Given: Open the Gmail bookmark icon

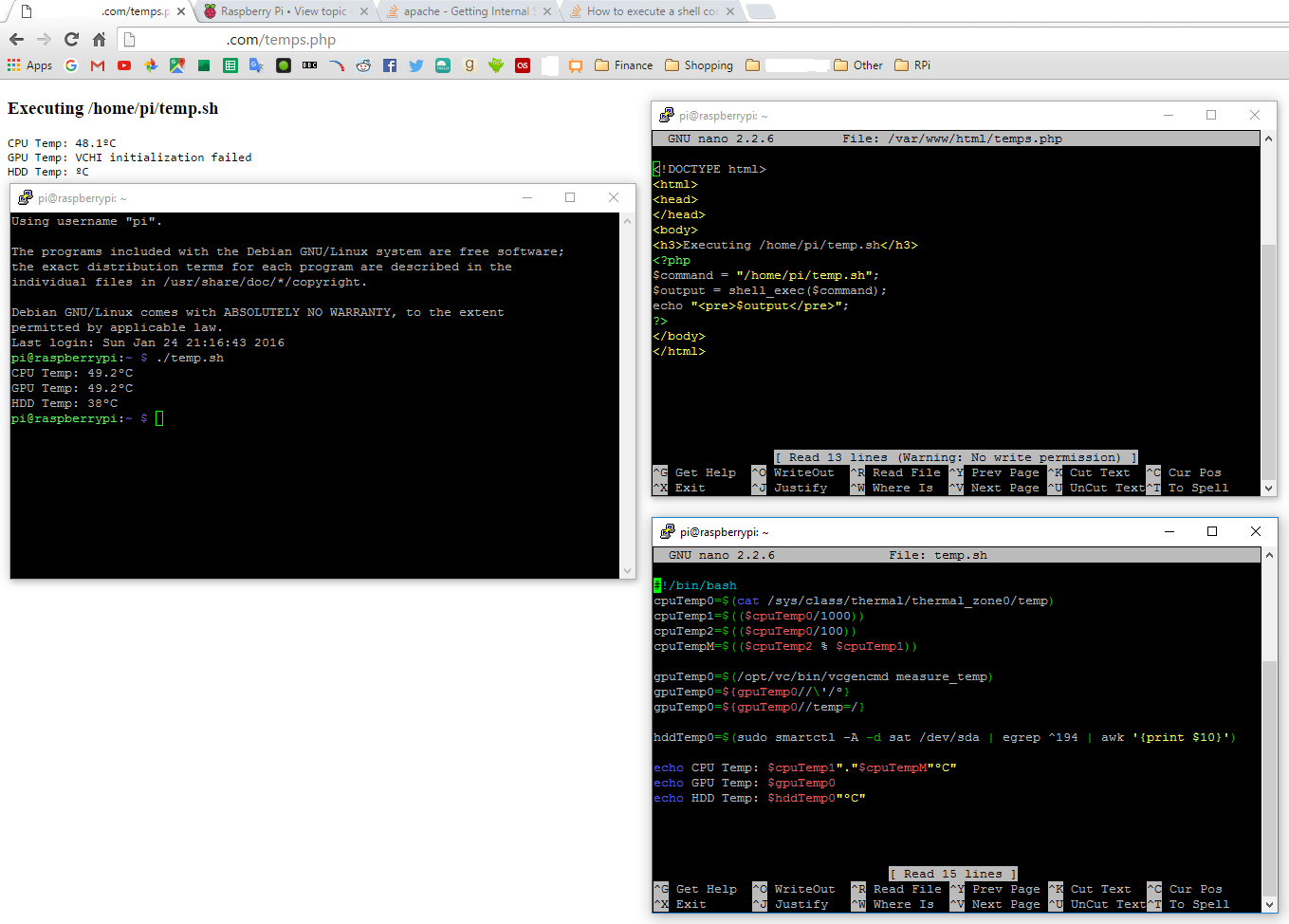Looking at the screenshot, I should [98, 65].
